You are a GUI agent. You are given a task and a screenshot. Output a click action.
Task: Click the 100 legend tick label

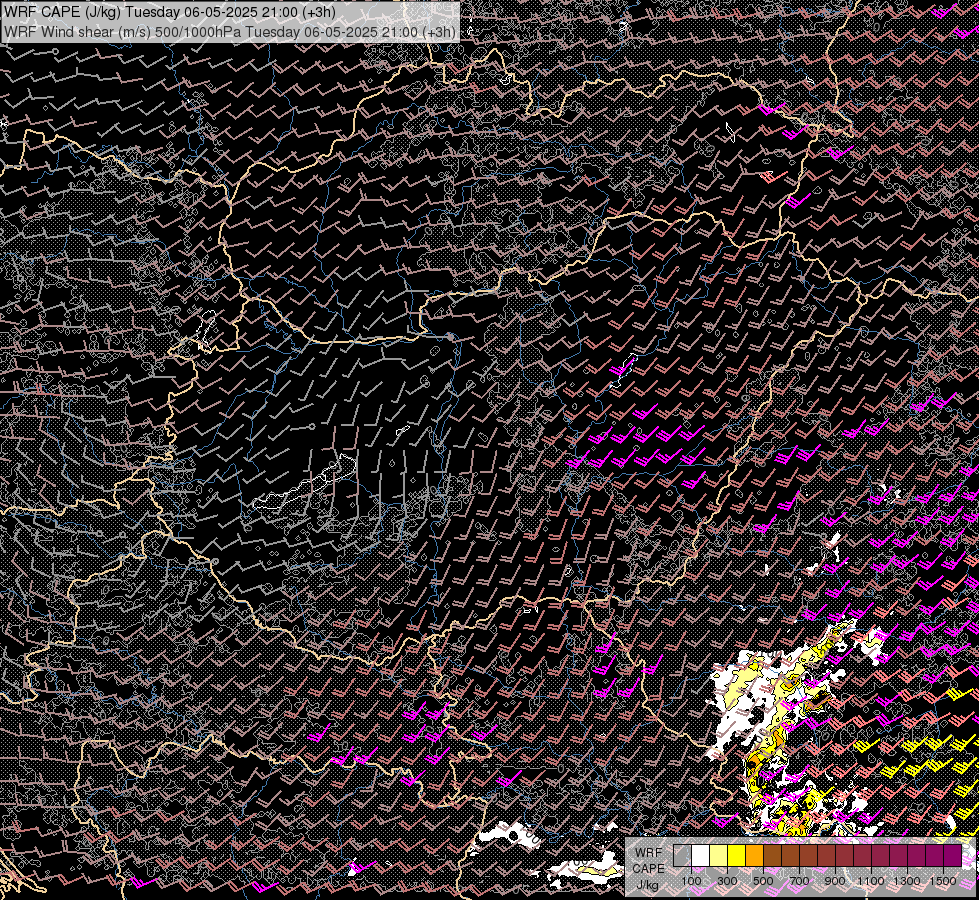pos(691,881)
